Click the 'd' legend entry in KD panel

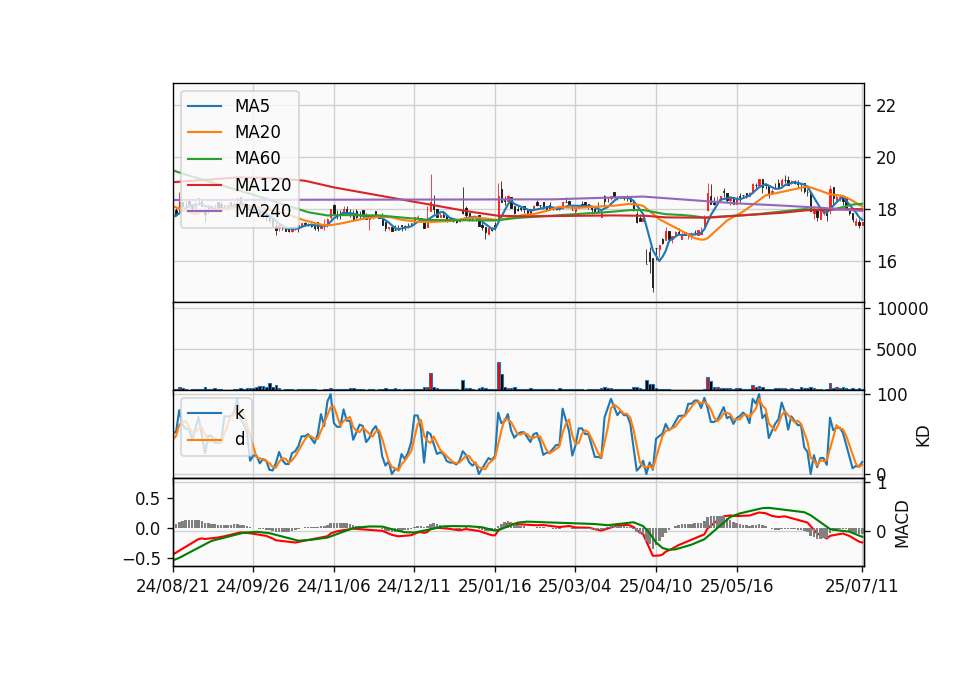coord(239,439)
